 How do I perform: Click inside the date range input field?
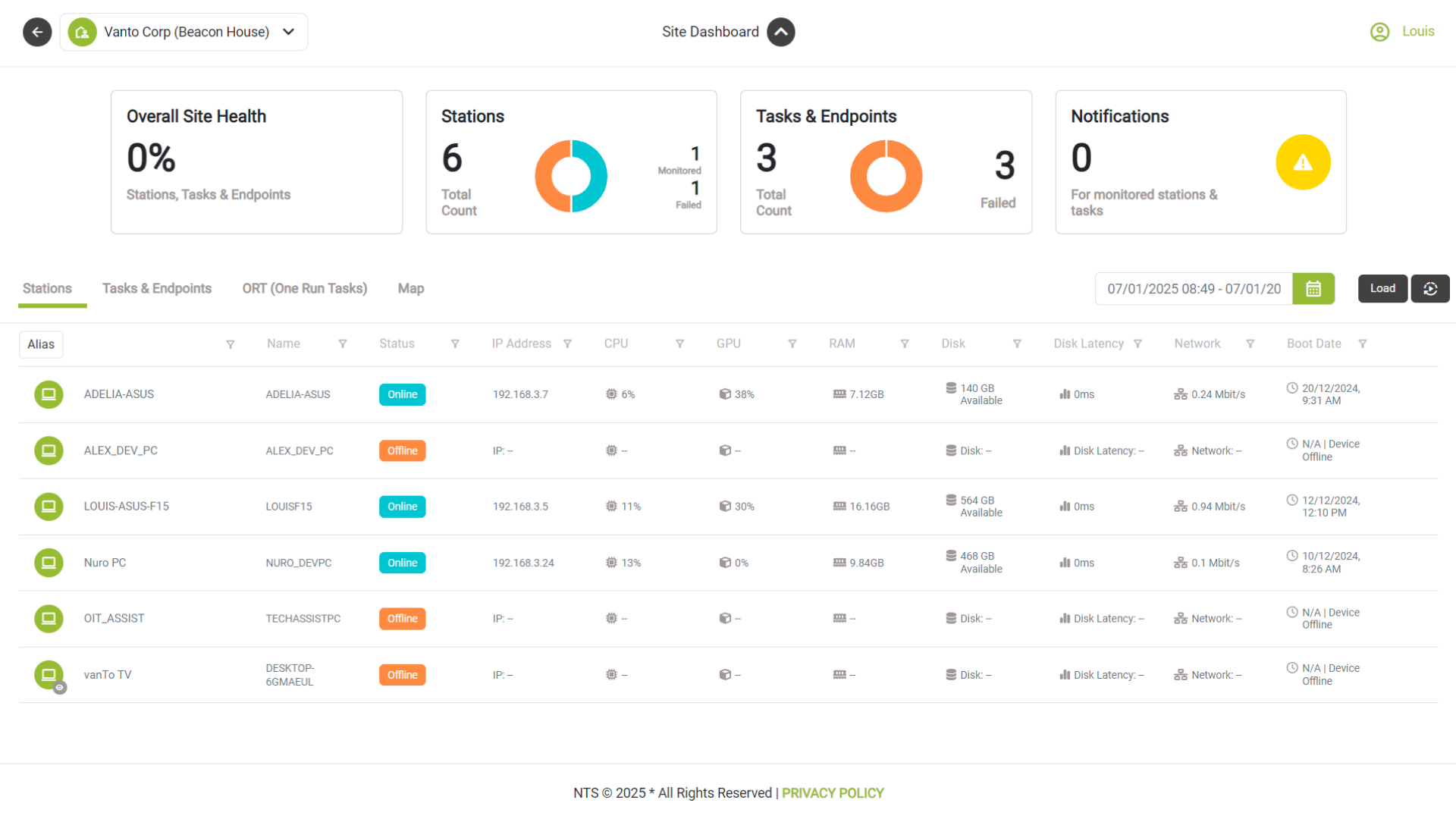tap(1191, 288)
